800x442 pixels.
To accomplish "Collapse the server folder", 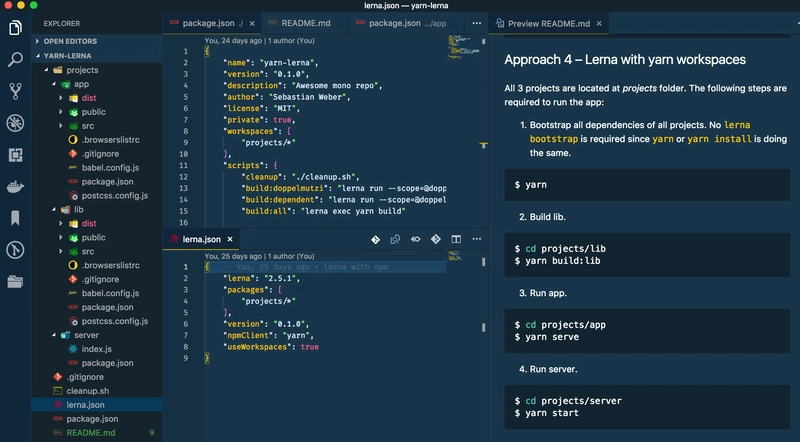I will [x=92, y=335].
